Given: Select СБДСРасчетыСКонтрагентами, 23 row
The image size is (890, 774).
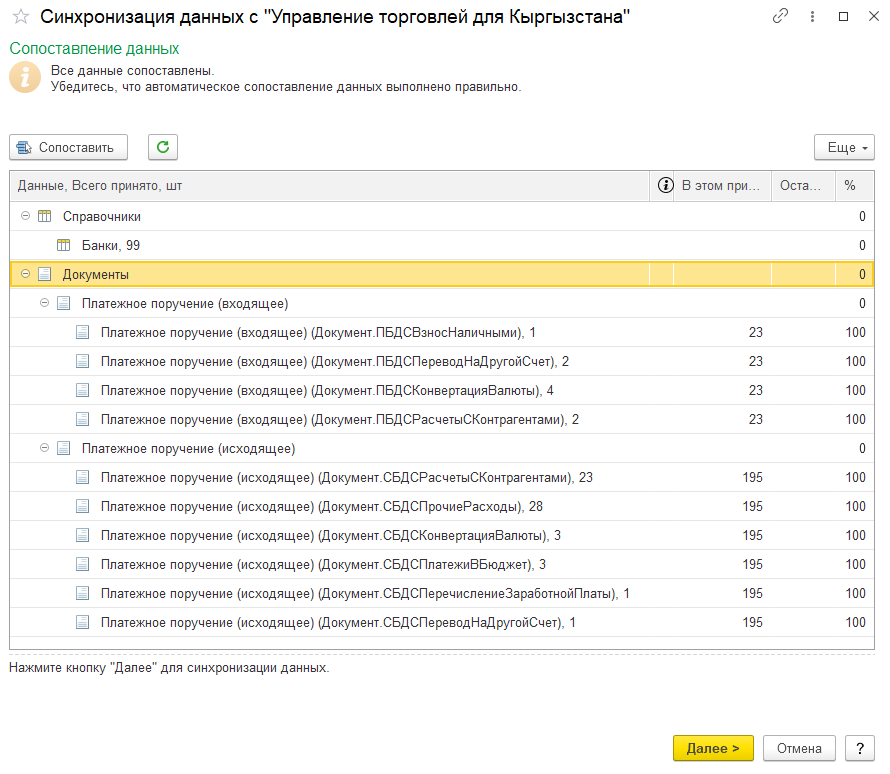Looking at the screenshot, I should click(442, 477).
